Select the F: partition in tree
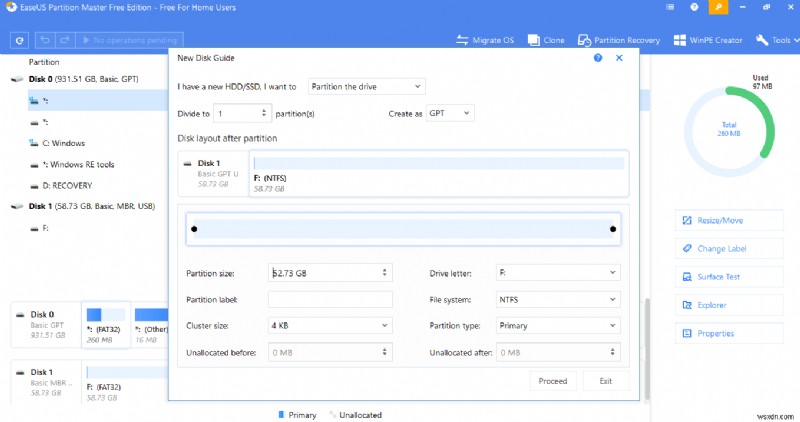The height and width of the screenshot is (422, 800). click(x=45, y=228)
